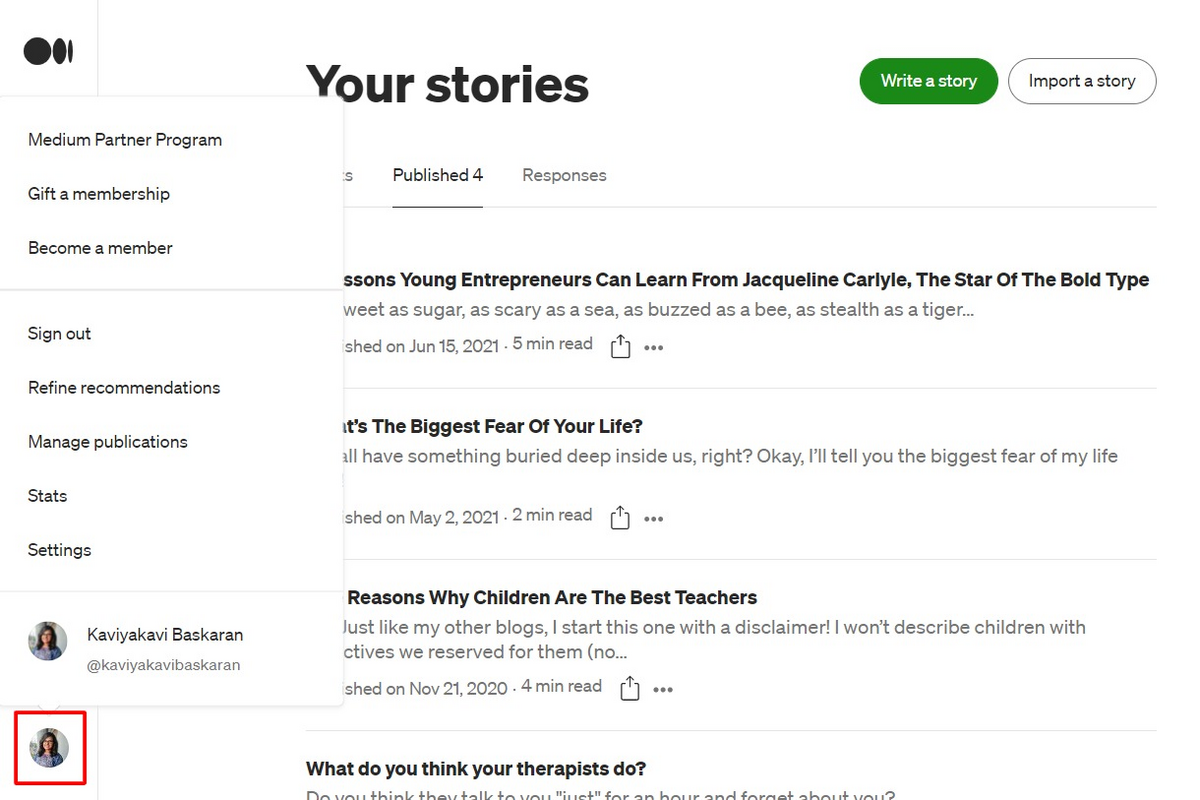Switch to the Responses tab
Viewport: 1200px width, 800px height.
[x=564, y=175]
